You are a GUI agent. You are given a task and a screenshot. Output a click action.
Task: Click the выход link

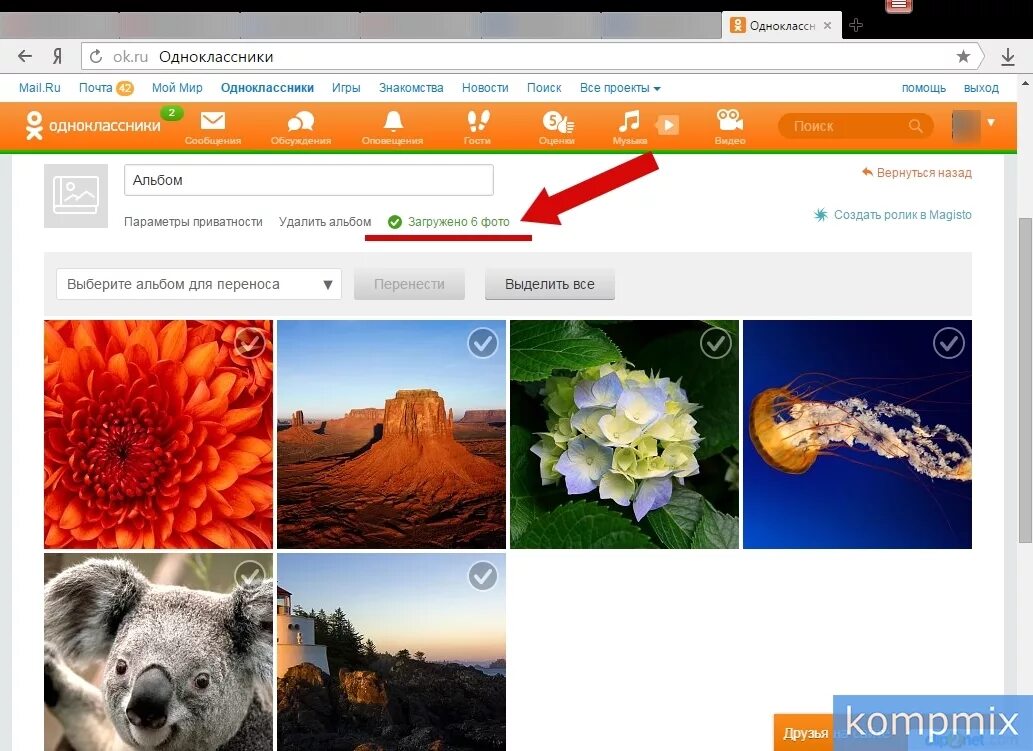click(x=981, y=88)
